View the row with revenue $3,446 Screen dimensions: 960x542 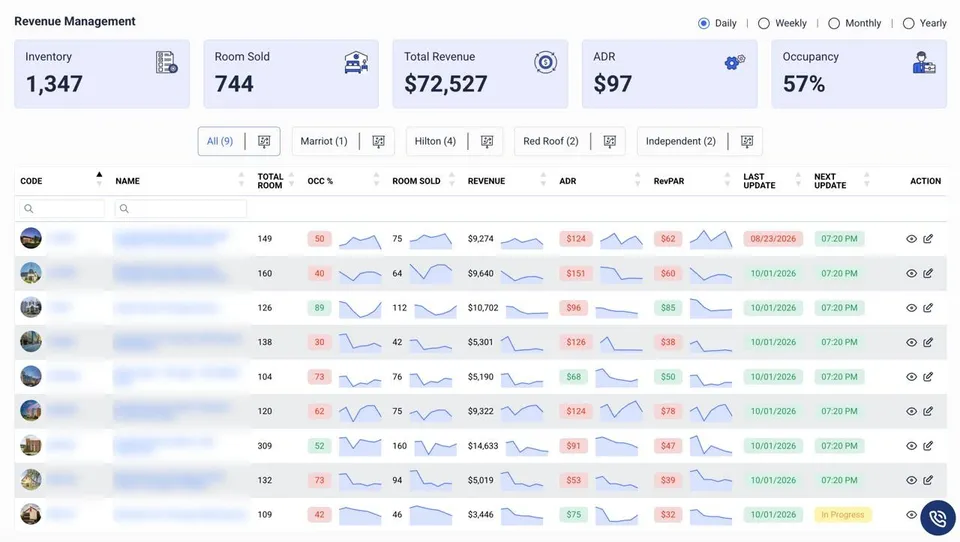point(911,515)
